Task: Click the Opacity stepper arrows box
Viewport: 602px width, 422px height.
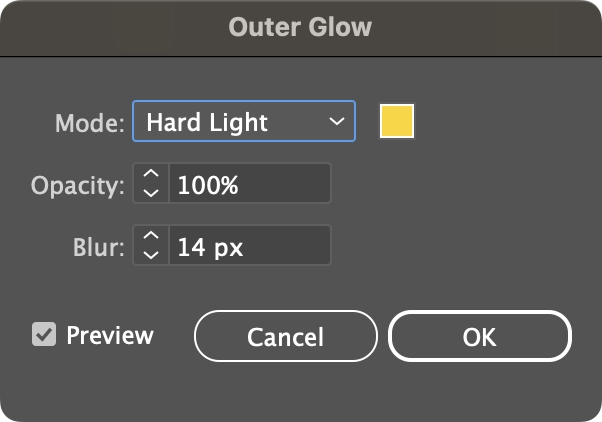Action: pos(151,183)
